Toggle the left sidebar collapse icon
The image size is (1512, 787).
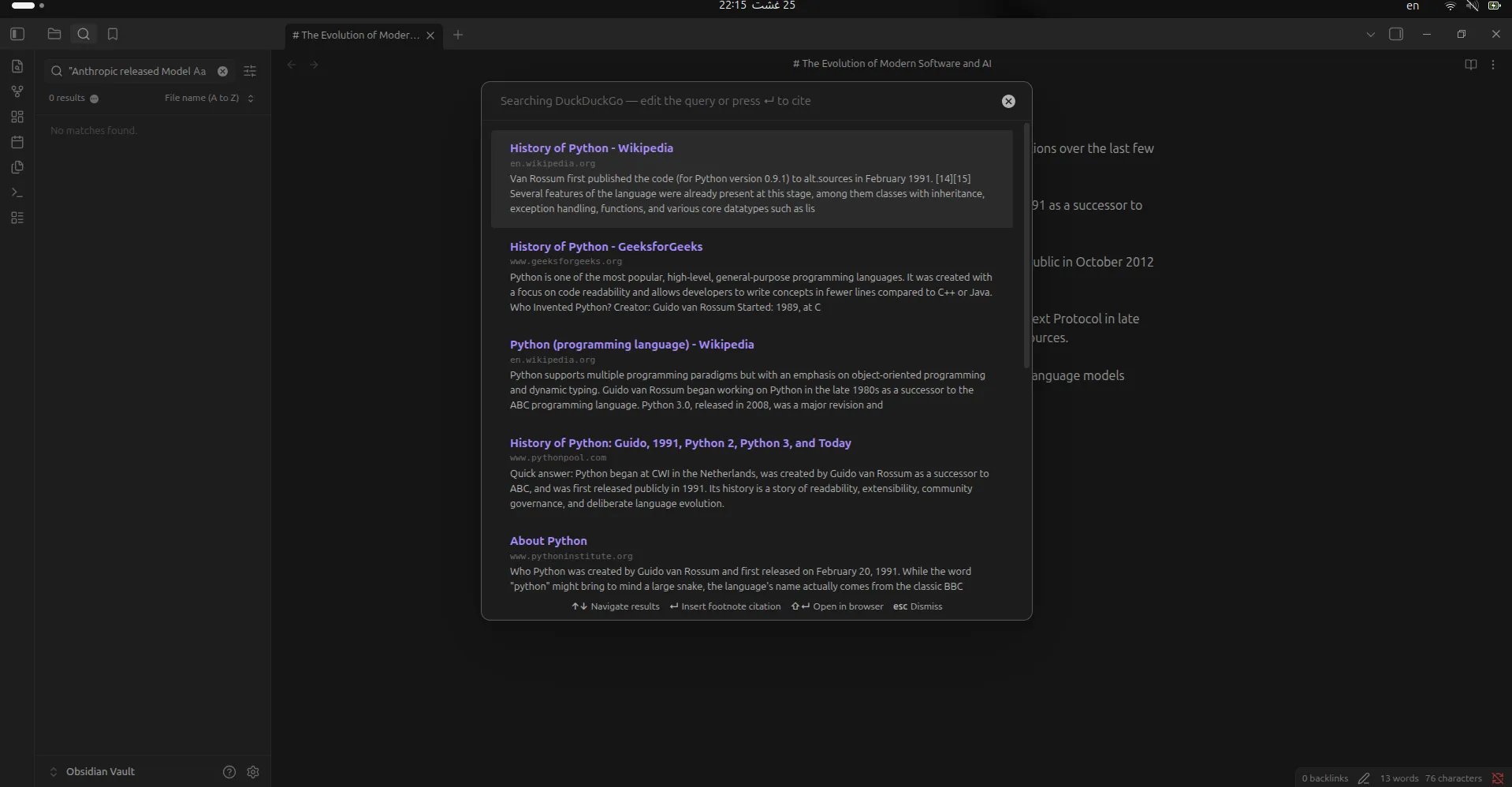[x=17, y=34]
